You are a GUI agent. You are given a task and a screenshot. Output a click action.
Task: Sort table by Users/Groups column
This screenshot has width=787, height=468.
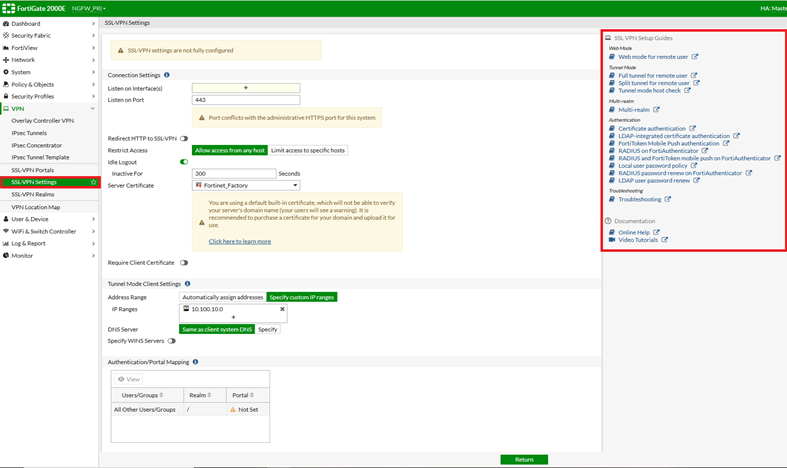tap(143, 395)
